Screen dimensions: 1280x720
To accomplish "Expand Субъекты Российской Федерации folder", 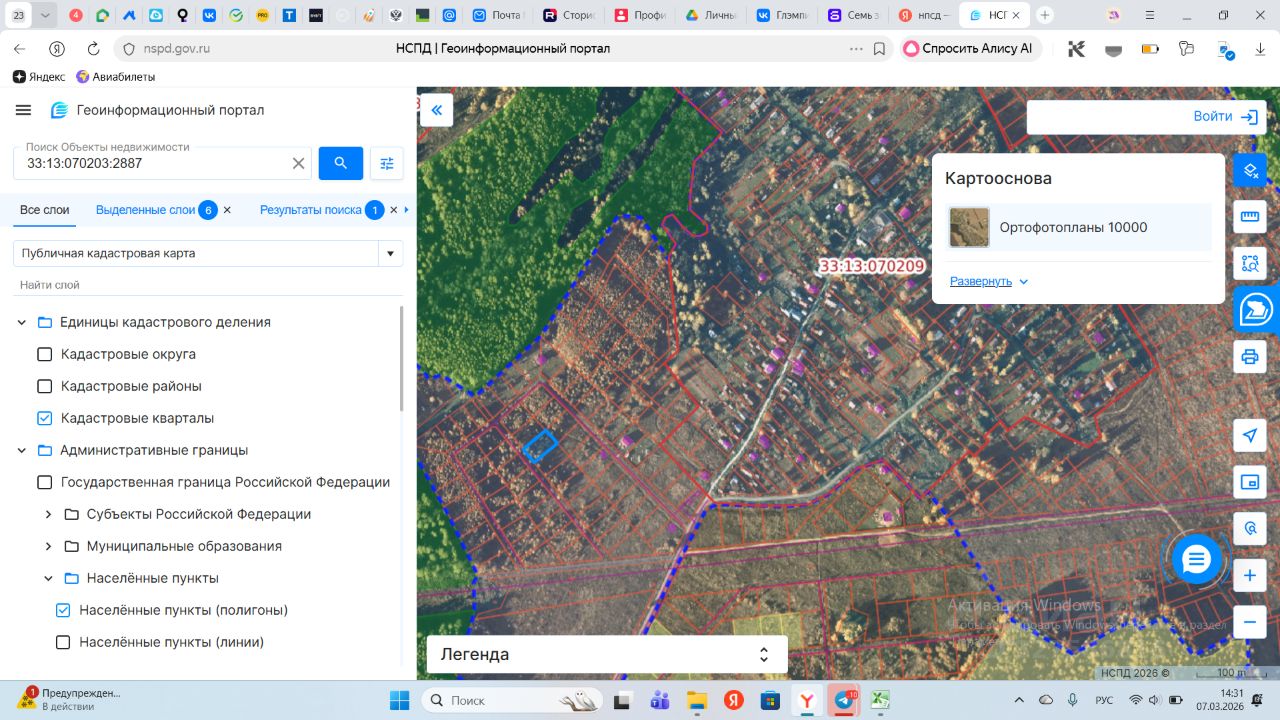I will (x=49, y=514).
